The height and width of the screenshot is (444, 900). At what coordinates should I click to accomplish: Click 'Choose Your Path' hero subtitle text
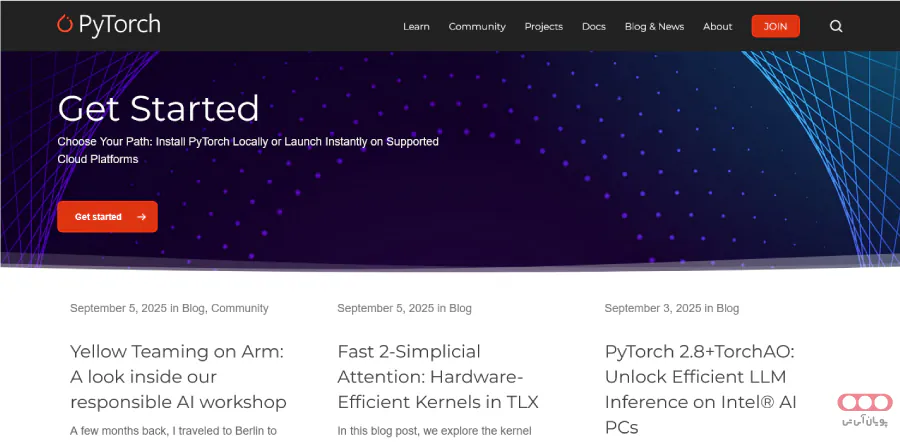(x=248, y=150)
